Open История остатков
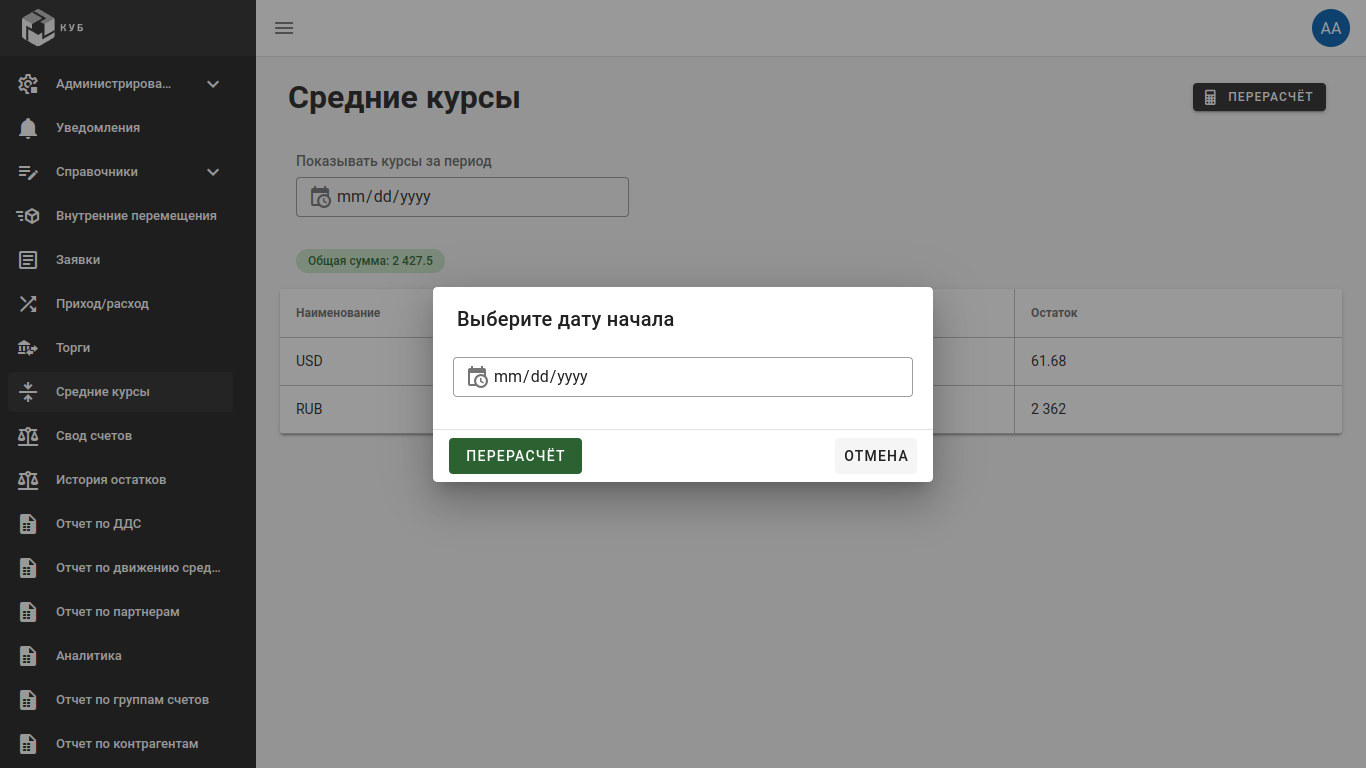The image size is (1366, 768). [x=120, y=480]
